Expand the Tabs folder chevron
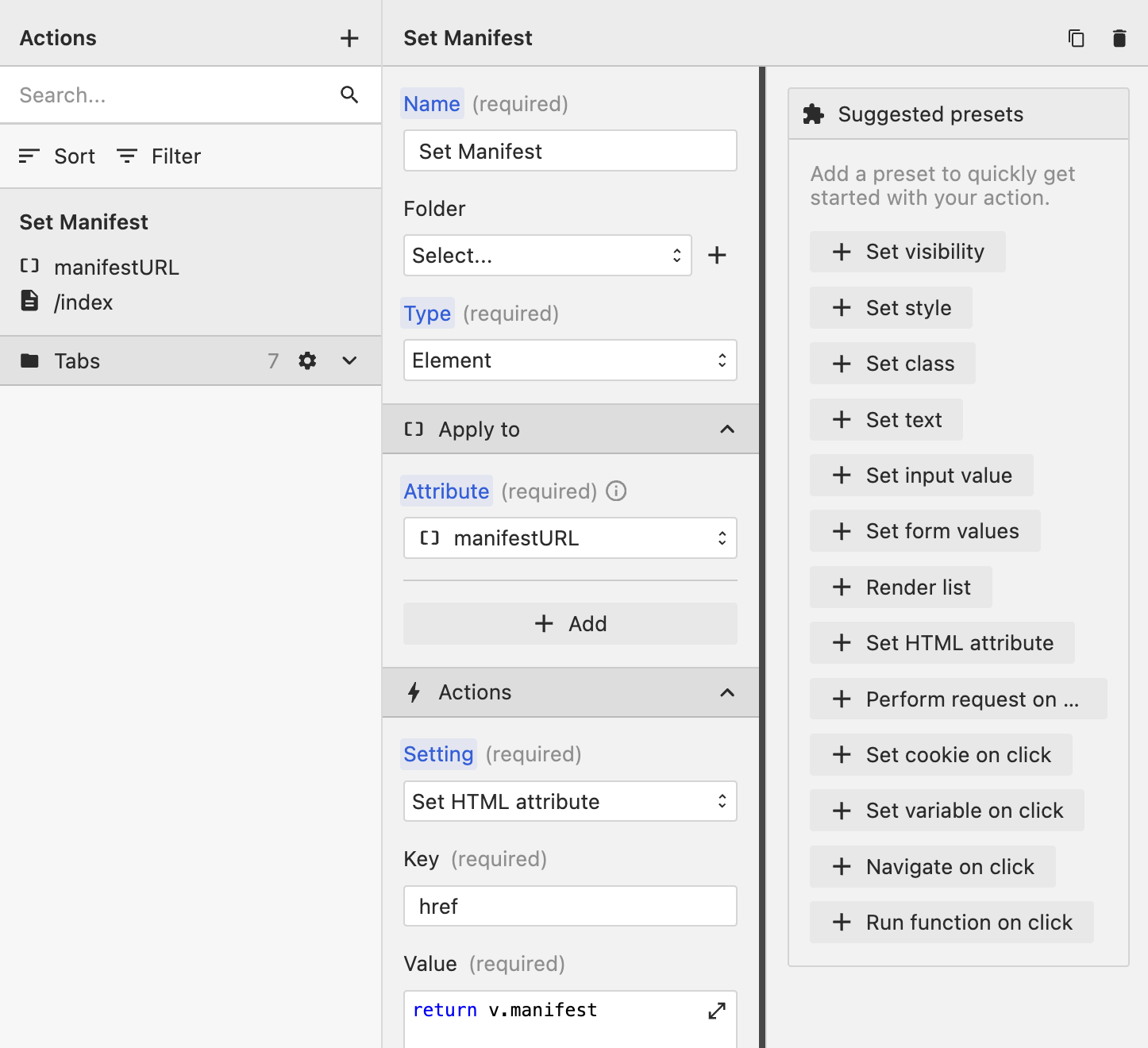Viewport: 1148px width, 1048px height. click(349, 361)
